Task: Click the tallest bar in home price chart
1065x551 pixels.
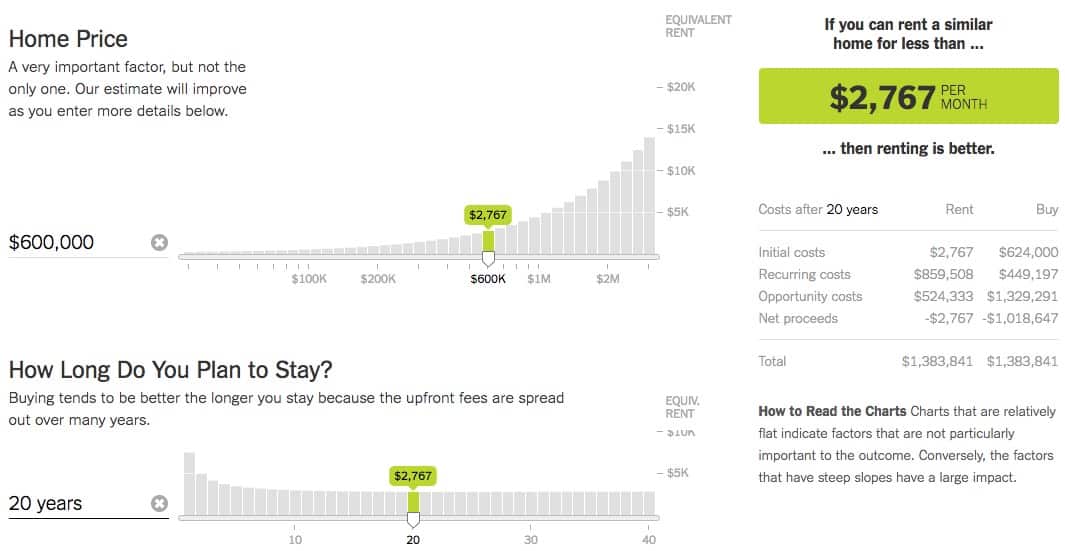Action: [x=649, y=195]
